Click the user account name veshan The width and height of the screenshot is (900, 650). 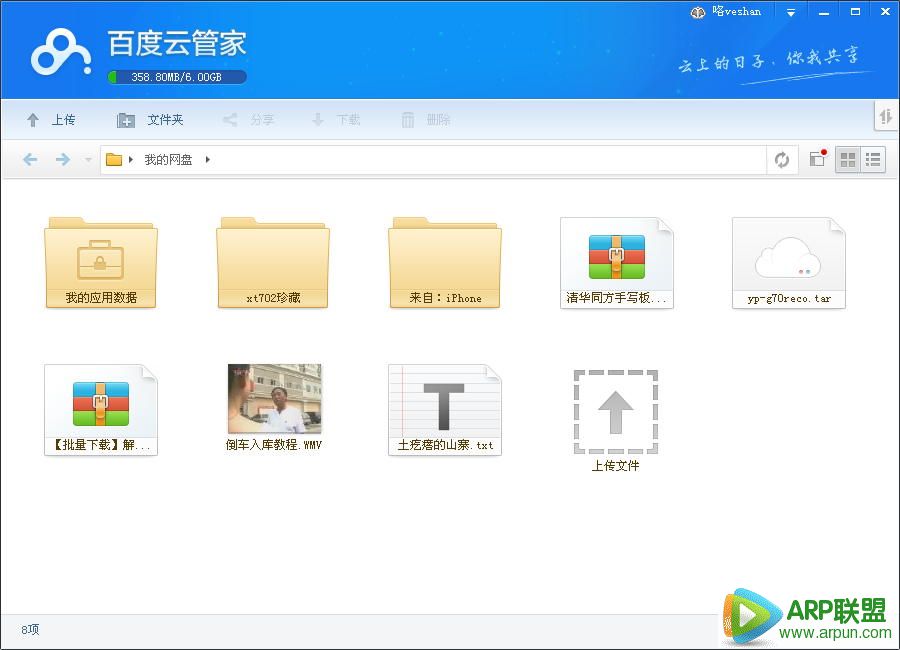pos(736,11)
